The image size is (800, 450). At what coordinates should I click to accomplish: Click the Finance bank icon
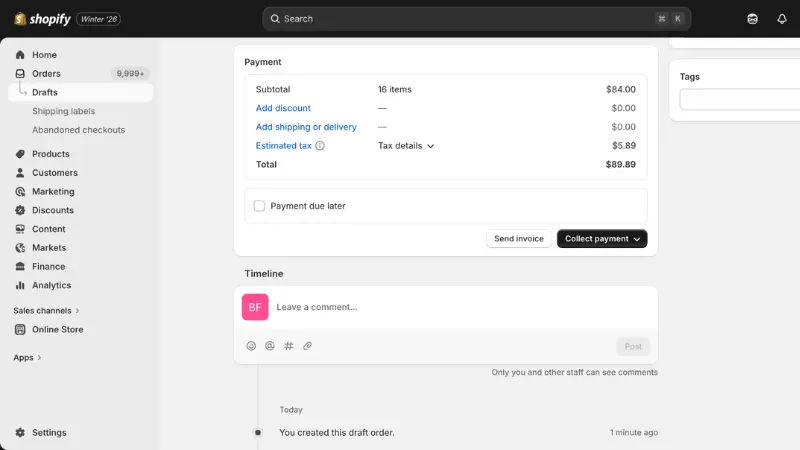(x=20, y=266)
